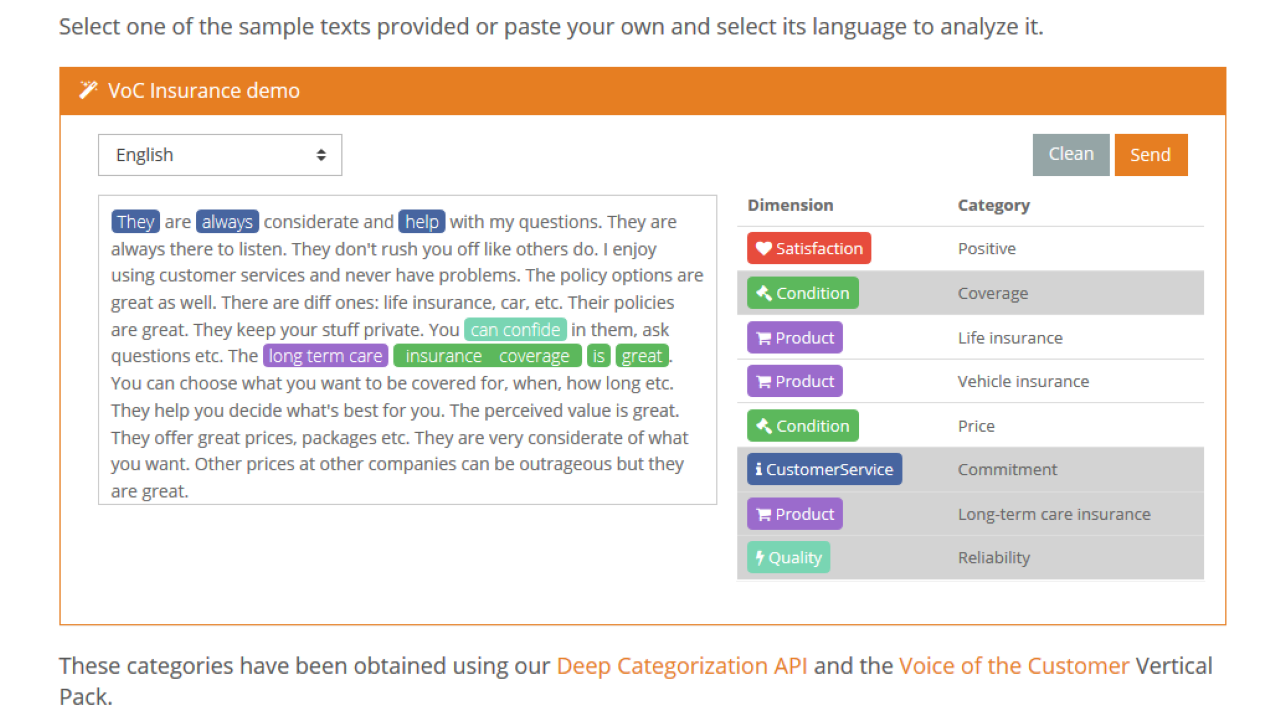Click cart icon for Long-term care insurance
1280x720 pixels.
tap(764, 514)
